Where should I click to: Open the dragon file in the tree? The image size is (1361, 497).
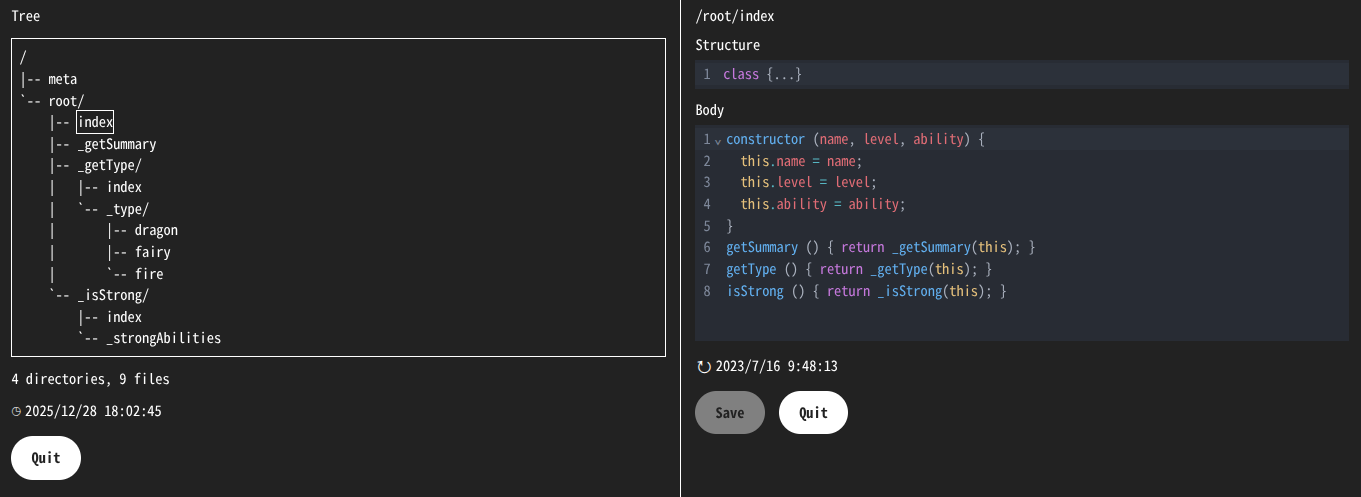tap(156, 230)
